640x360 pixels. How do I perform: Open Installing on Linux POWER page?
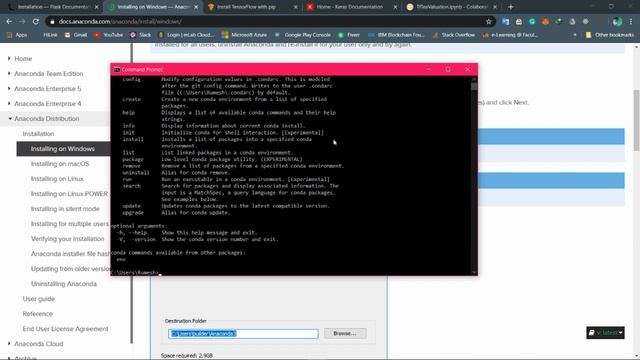[69, 194]
